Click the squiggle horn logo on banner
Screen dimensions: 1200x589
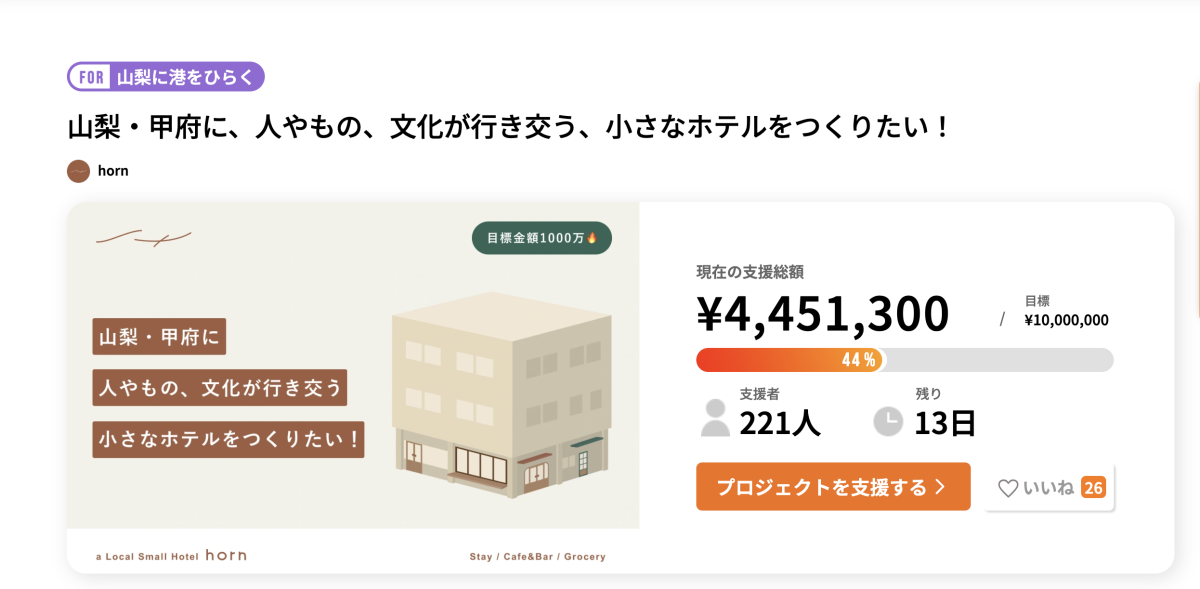[x=143, y=238]
